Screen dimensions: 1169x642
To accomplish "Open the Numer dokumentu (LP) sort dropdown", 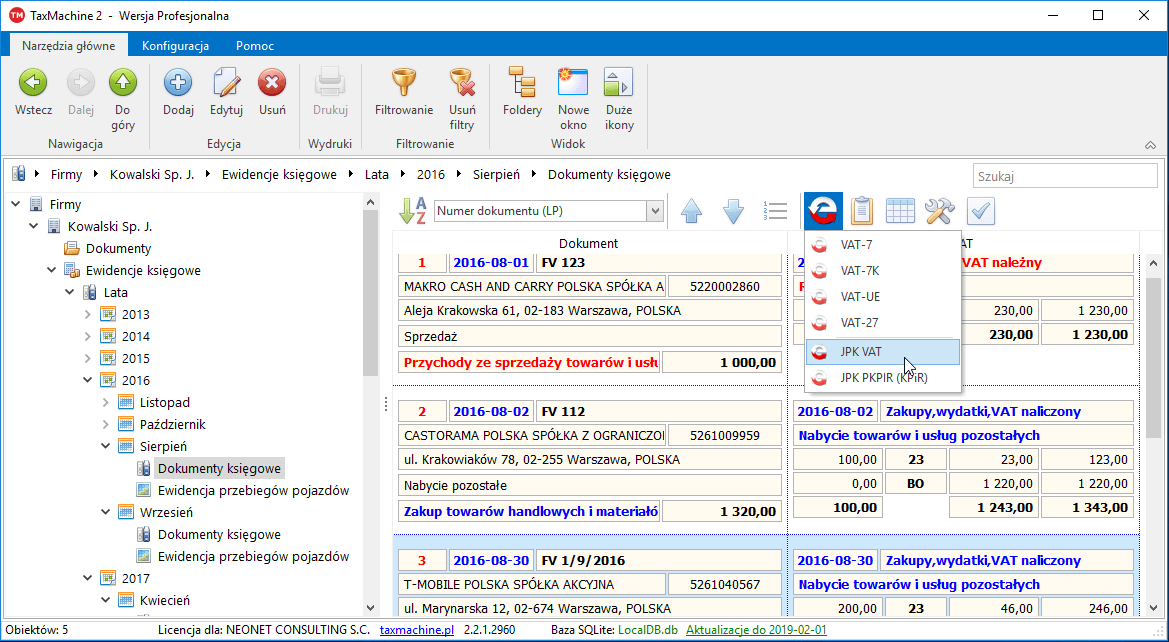I will tap(655, 211).
